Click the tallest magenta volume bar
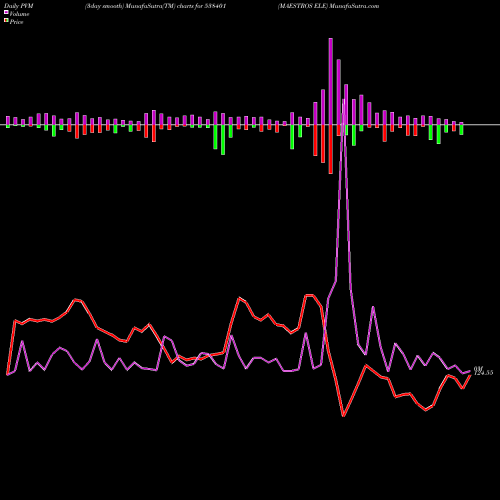The image size is (500, 500). (x=331, y=81)
